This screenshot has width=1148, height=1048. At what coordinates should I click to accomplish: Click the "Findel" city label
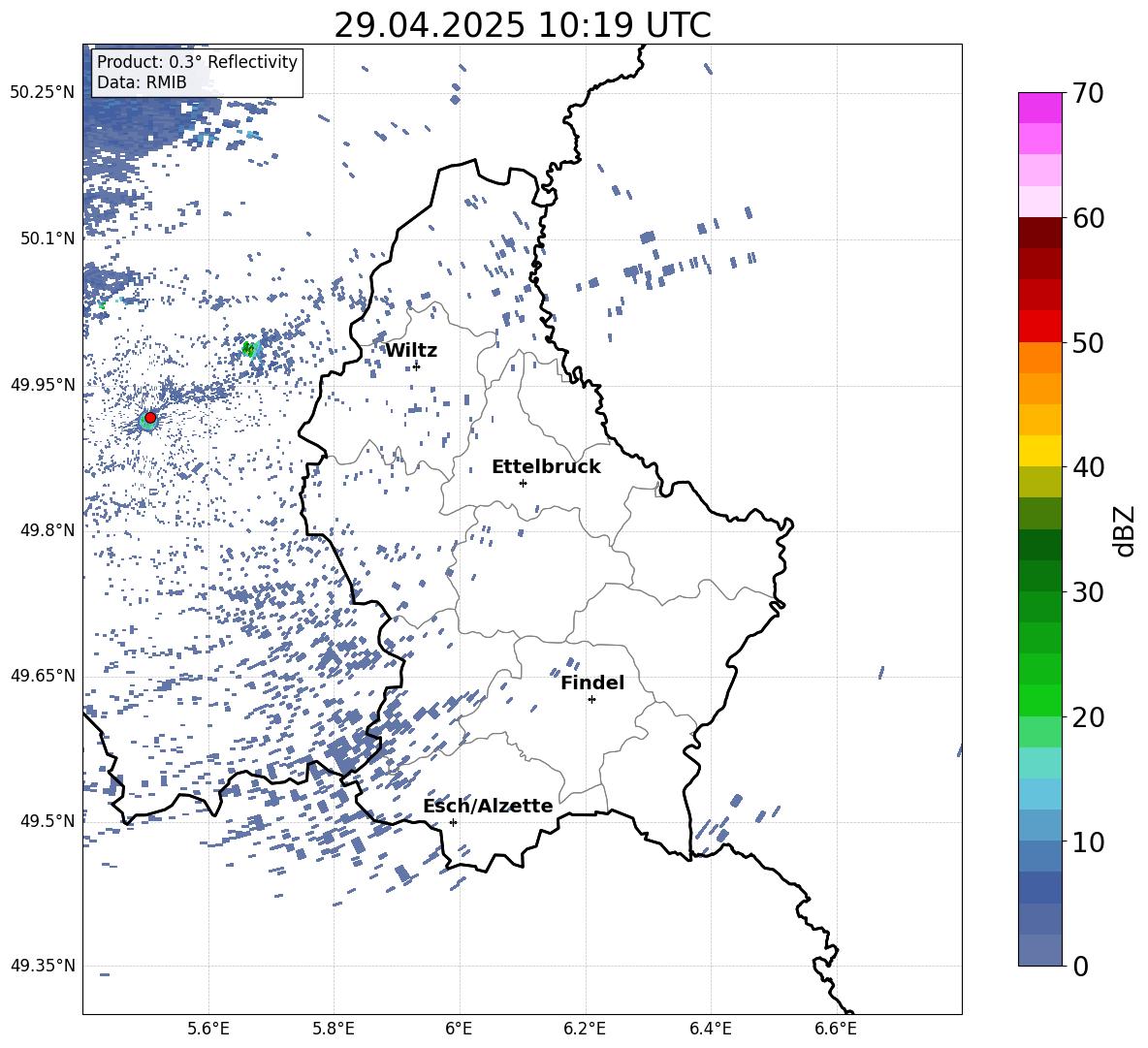[592, 683]
